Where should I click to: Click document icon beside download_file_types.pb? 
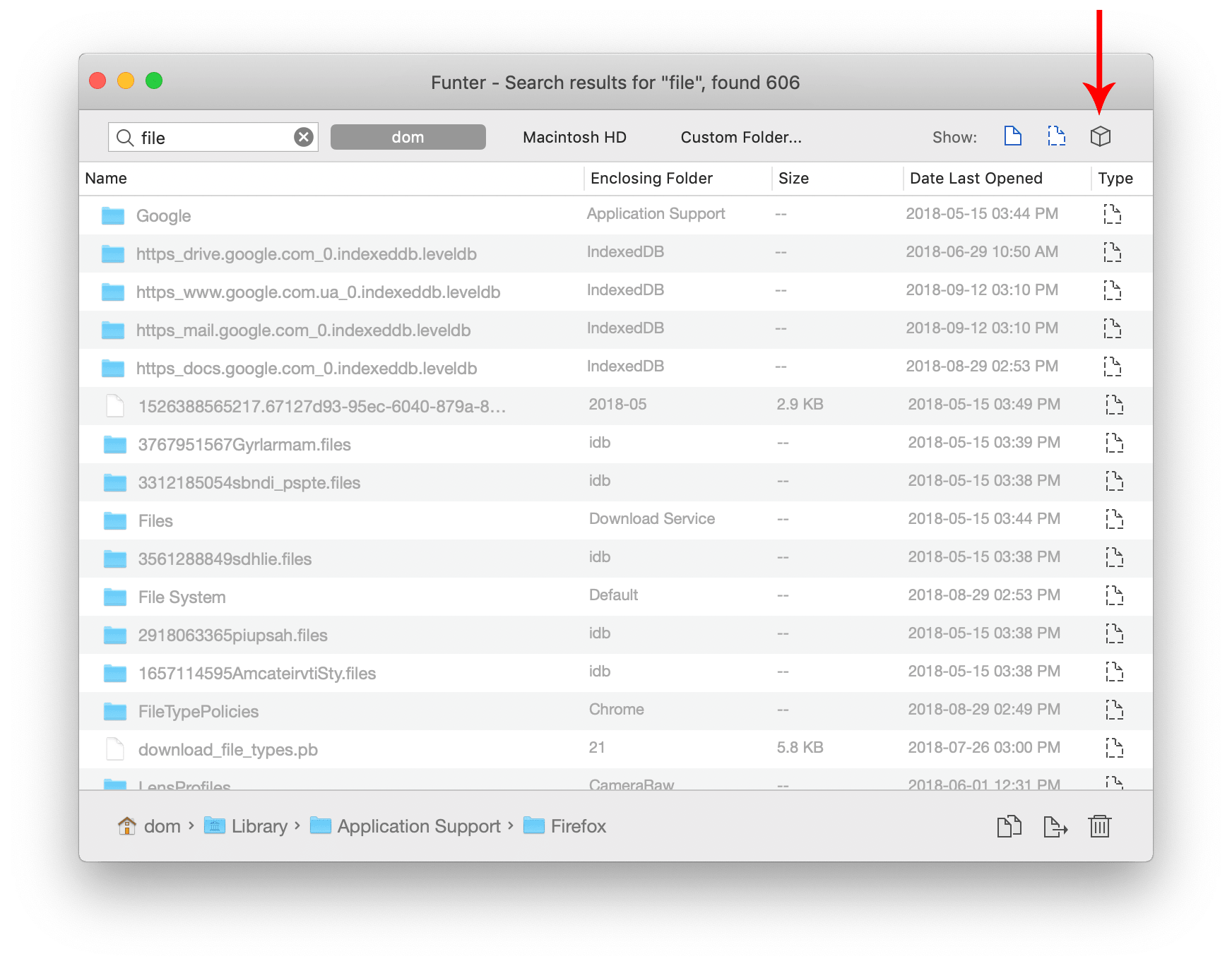pos(115,749)
